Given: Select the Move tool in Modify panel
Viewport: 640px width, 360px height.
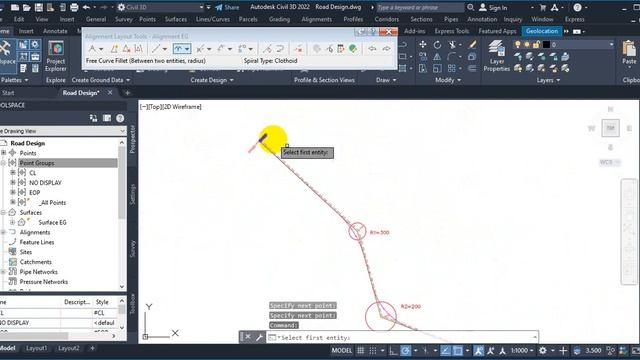Looking at the screenshot, I should (x=423, y=44).
